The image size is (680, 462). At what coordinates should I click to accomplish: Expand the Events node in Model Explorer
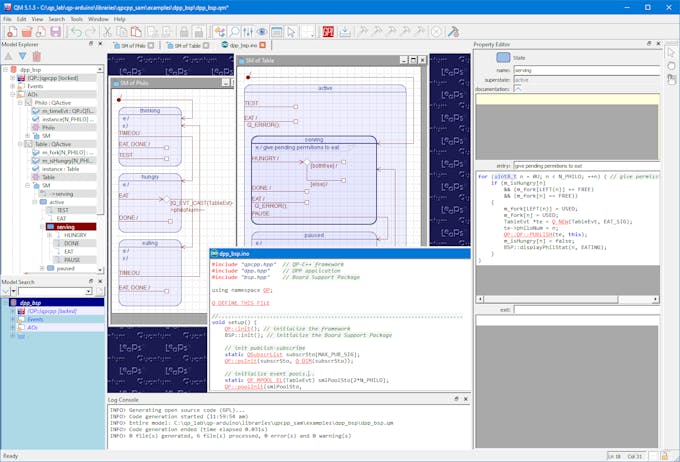click(13, 87)
